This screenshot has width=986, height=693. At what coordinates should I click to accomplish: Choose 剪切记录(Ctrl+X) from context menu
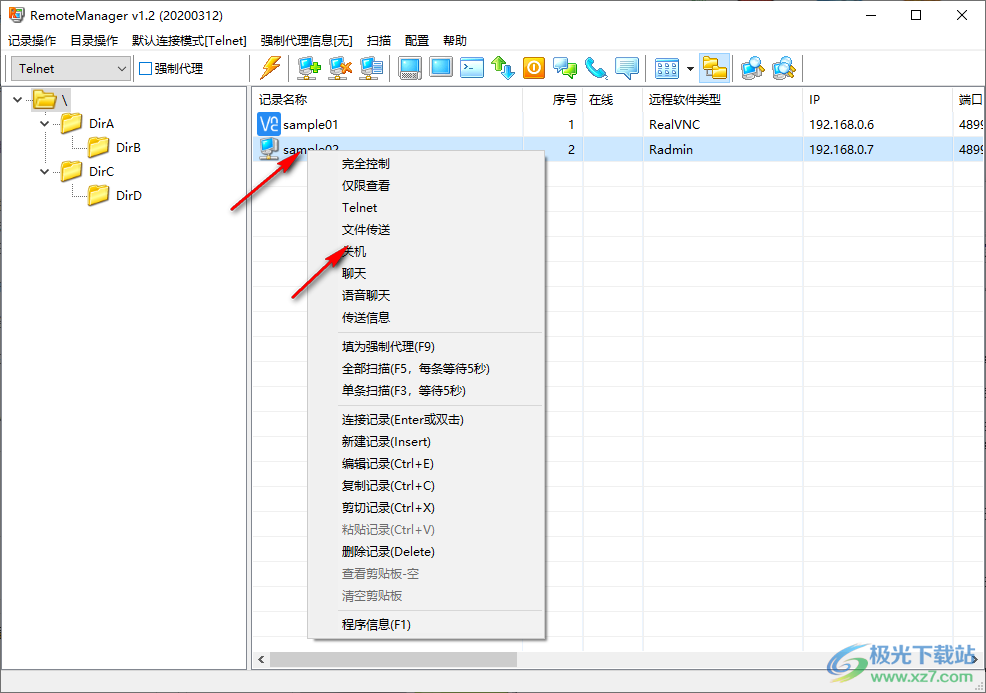pyautogui.click(x=426, y=507)
